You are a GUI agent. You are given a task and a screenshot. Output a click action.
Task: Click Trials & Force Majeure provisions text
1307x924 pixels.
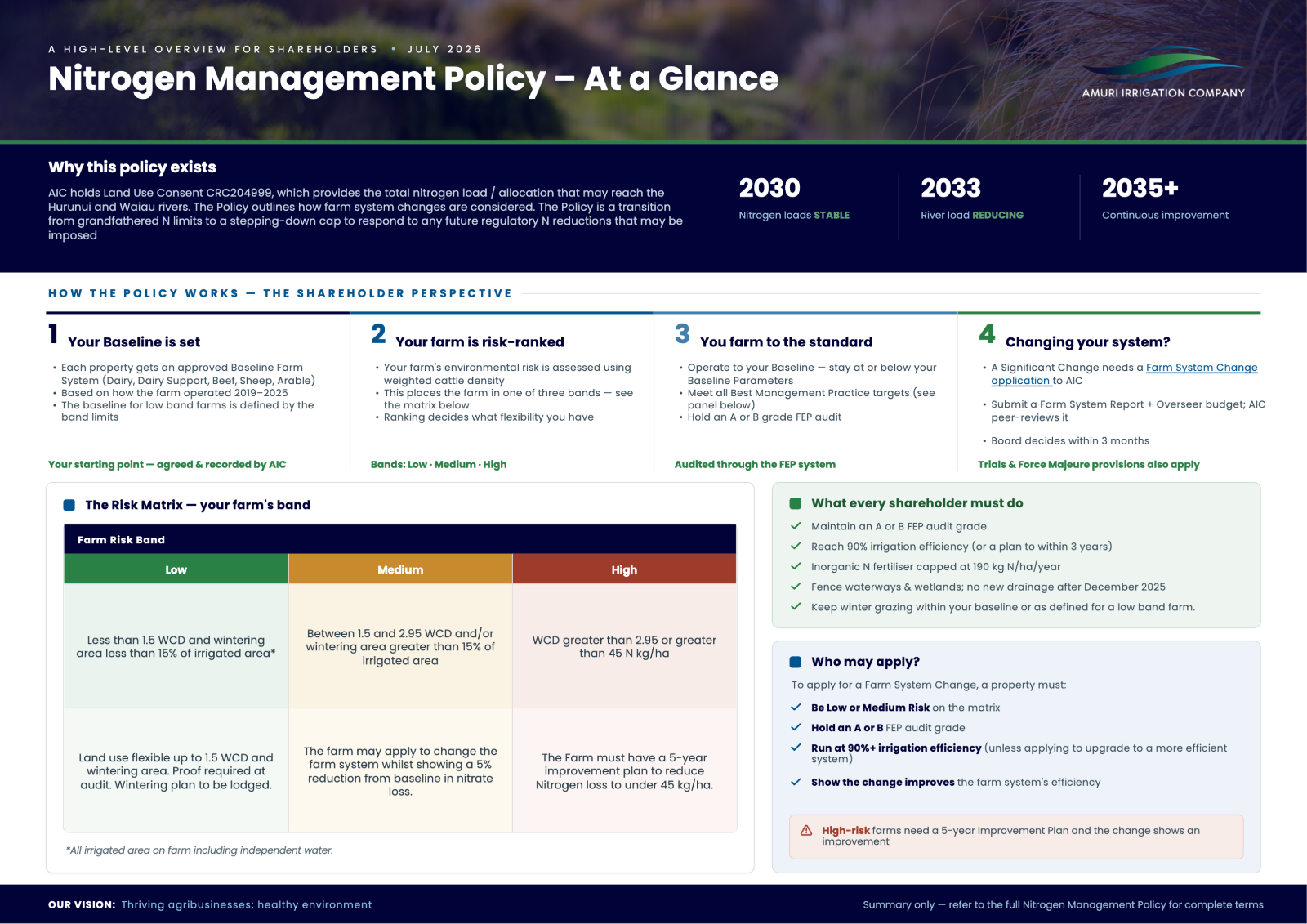[1089, 464]
